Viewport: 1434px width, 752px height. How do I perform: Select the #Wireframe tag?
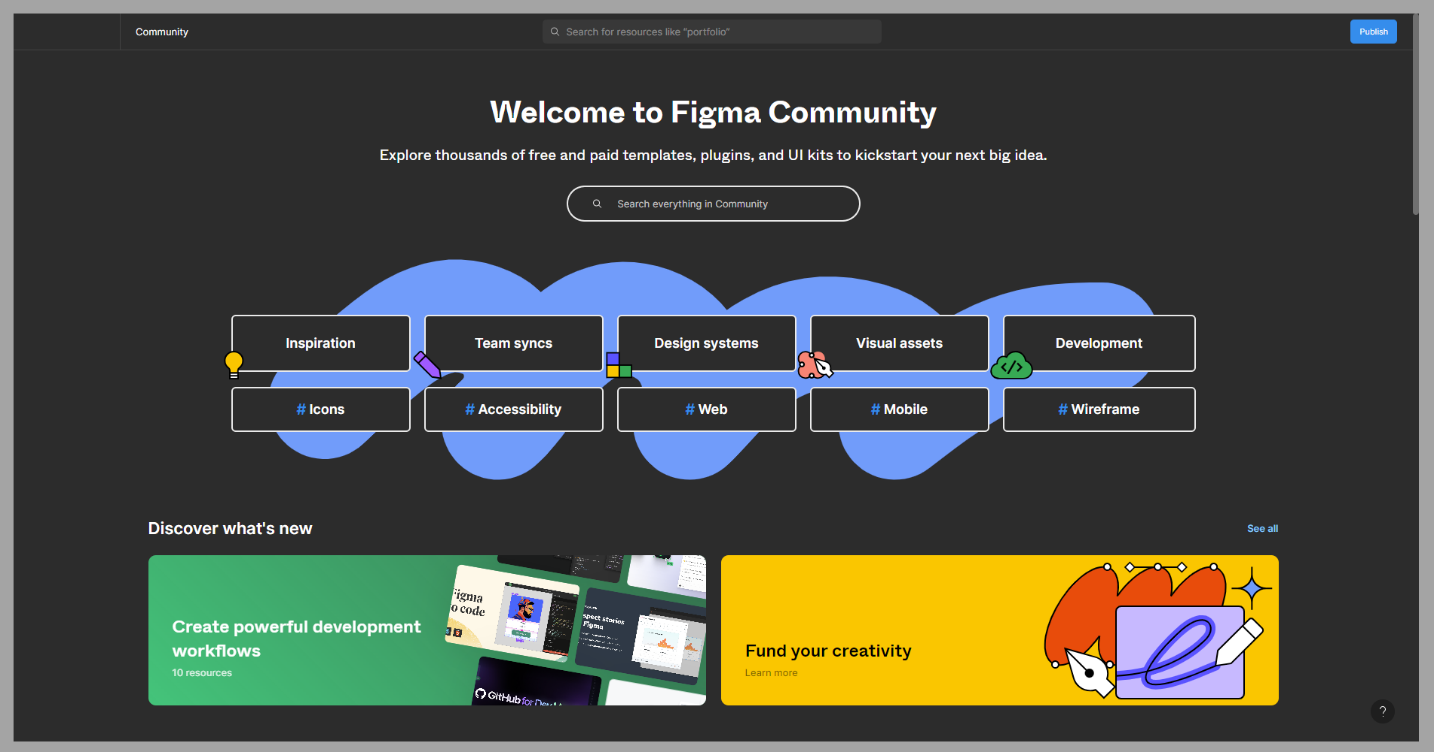point(1099,409)
